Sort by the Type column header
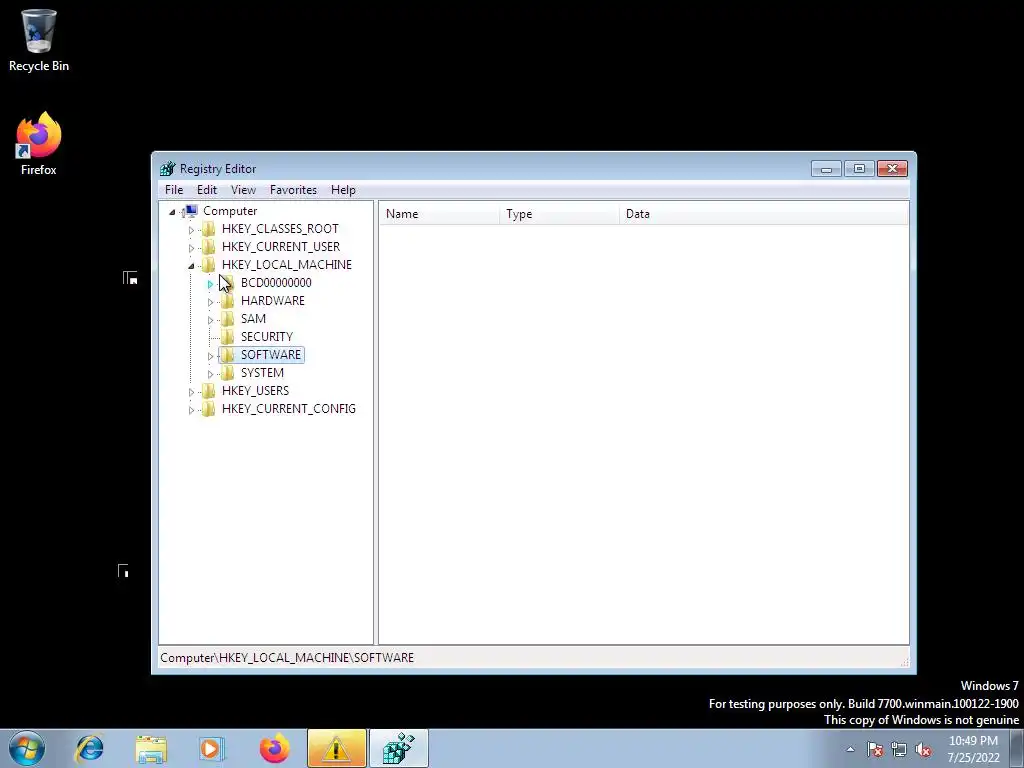This screenshot has width=1024, height=768. tap(560, 214)
